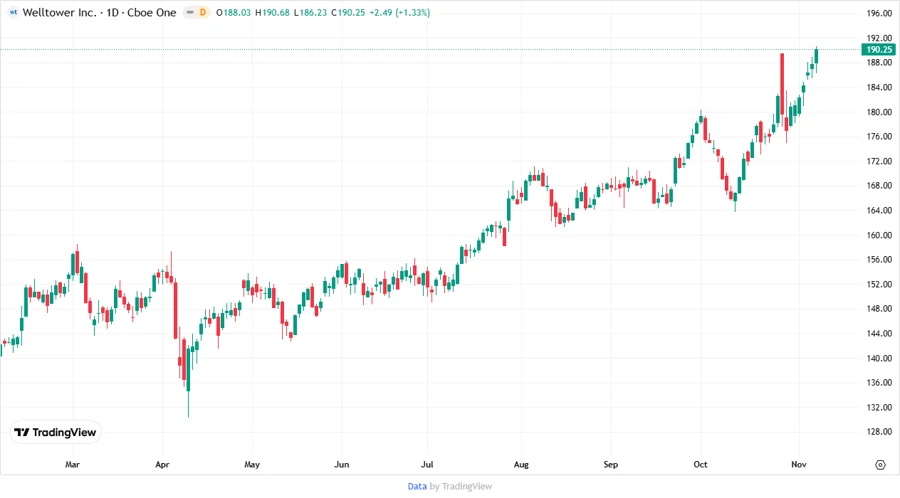The image size is (900, 498).
Task: Click the open price value O188.03
Action: (234, 12)
